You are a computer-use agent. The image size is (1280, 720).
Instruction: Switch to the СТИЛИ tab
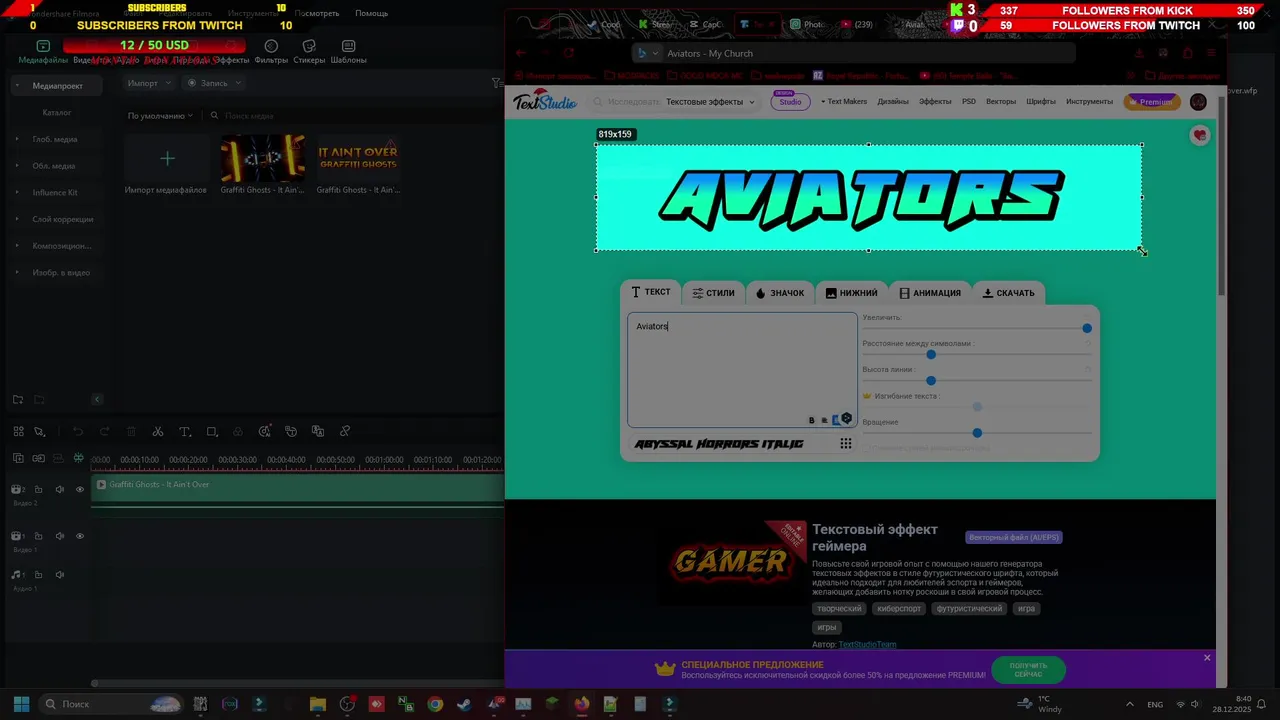[713, 293]
